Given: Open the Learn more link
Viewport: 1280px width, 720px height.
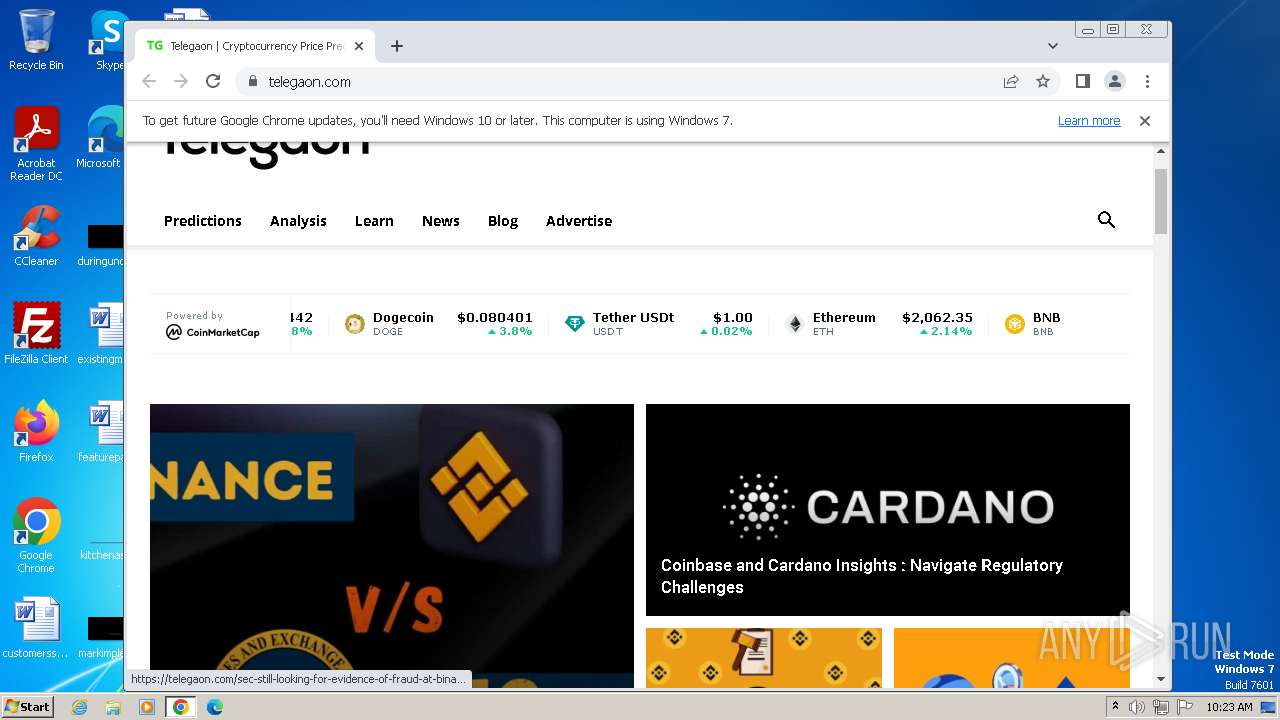Looking at the screenshot, I should click(x=1089, y=120).
